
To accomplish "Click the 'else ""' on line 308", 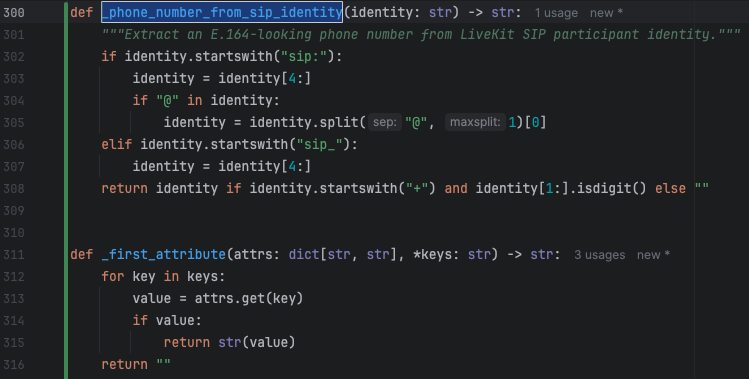I will [682, 188].
